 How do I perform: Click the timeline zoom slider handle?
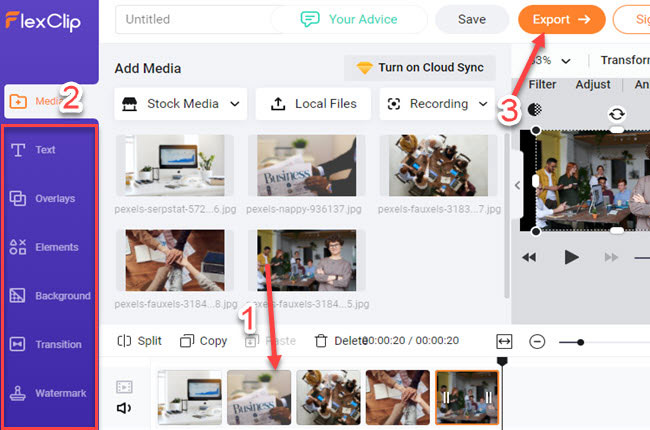[x=580, y=342]
